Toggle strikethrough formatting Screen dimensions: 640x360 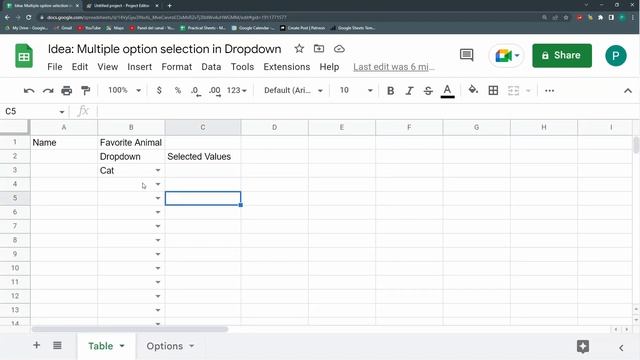428,91
